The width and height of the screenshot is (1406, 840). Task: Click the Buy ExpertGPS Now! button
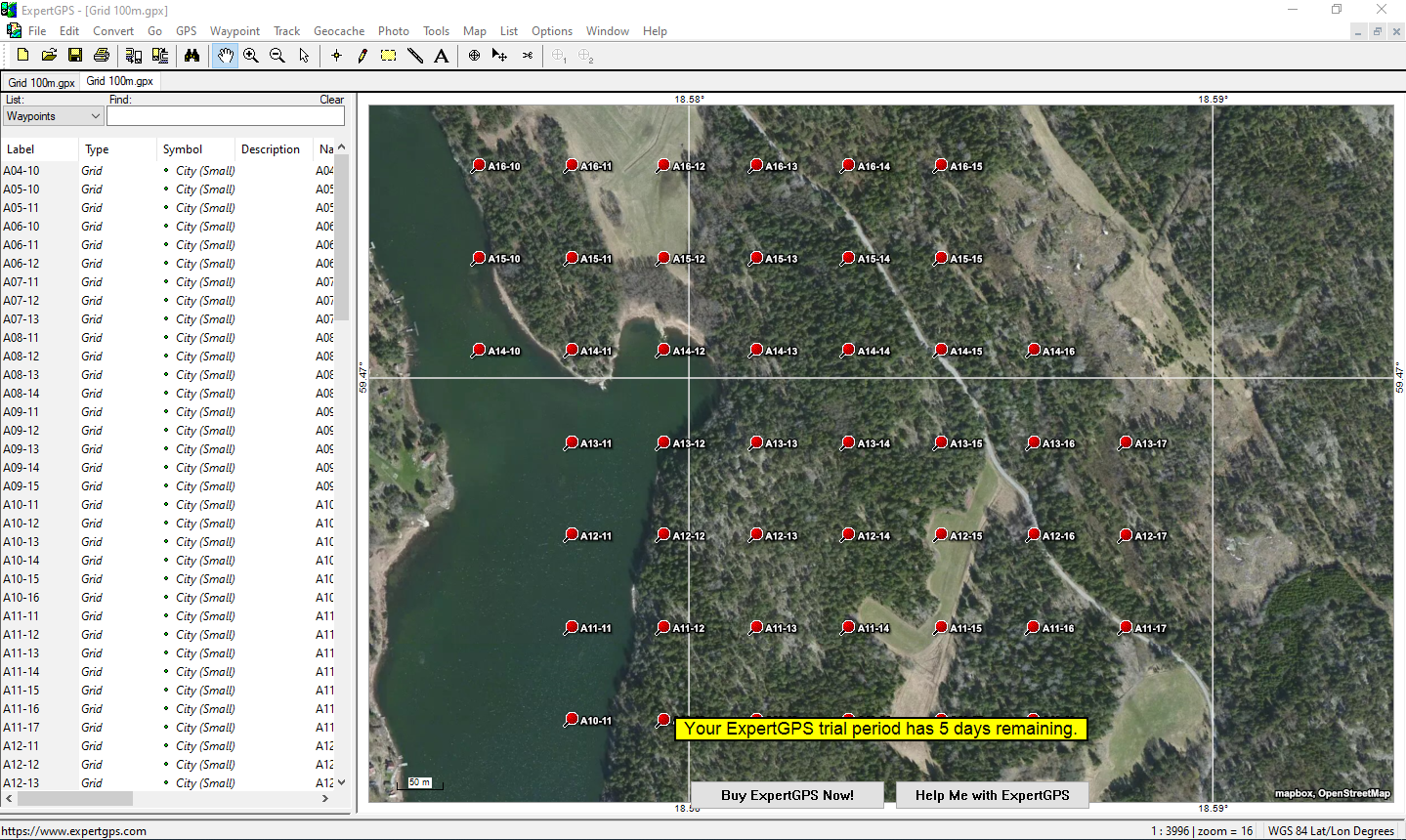[x=788, y=795]
